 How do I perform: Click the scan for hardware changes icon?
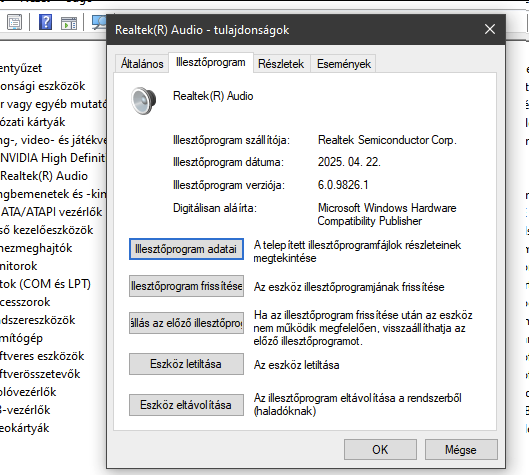point(99,22)
